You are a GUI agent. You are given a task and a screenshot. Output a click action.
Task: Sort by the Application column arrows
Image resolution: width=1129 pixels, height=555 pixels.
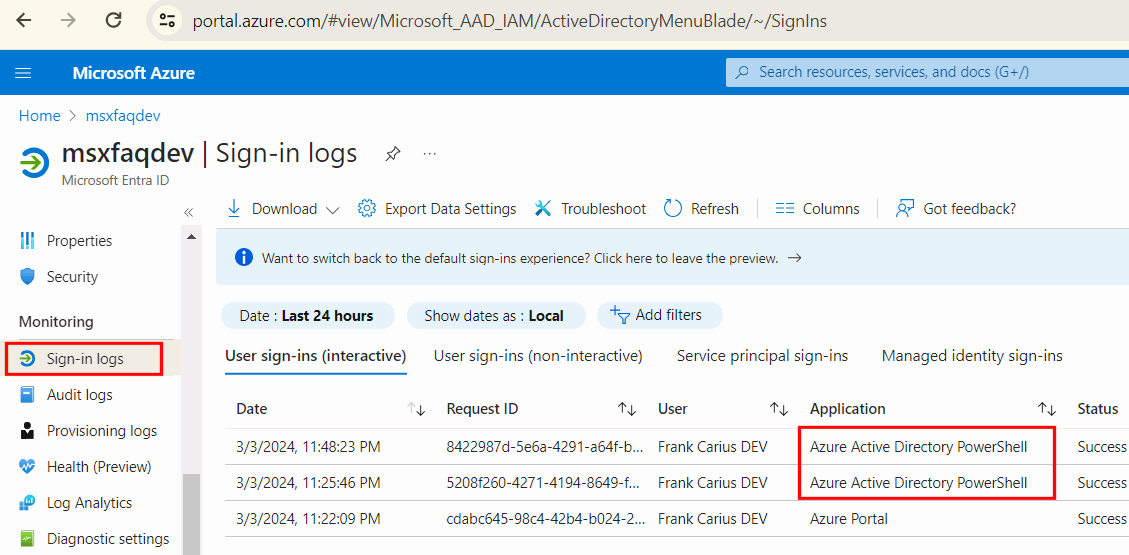pyautogui.click(x=1046, y=409)
